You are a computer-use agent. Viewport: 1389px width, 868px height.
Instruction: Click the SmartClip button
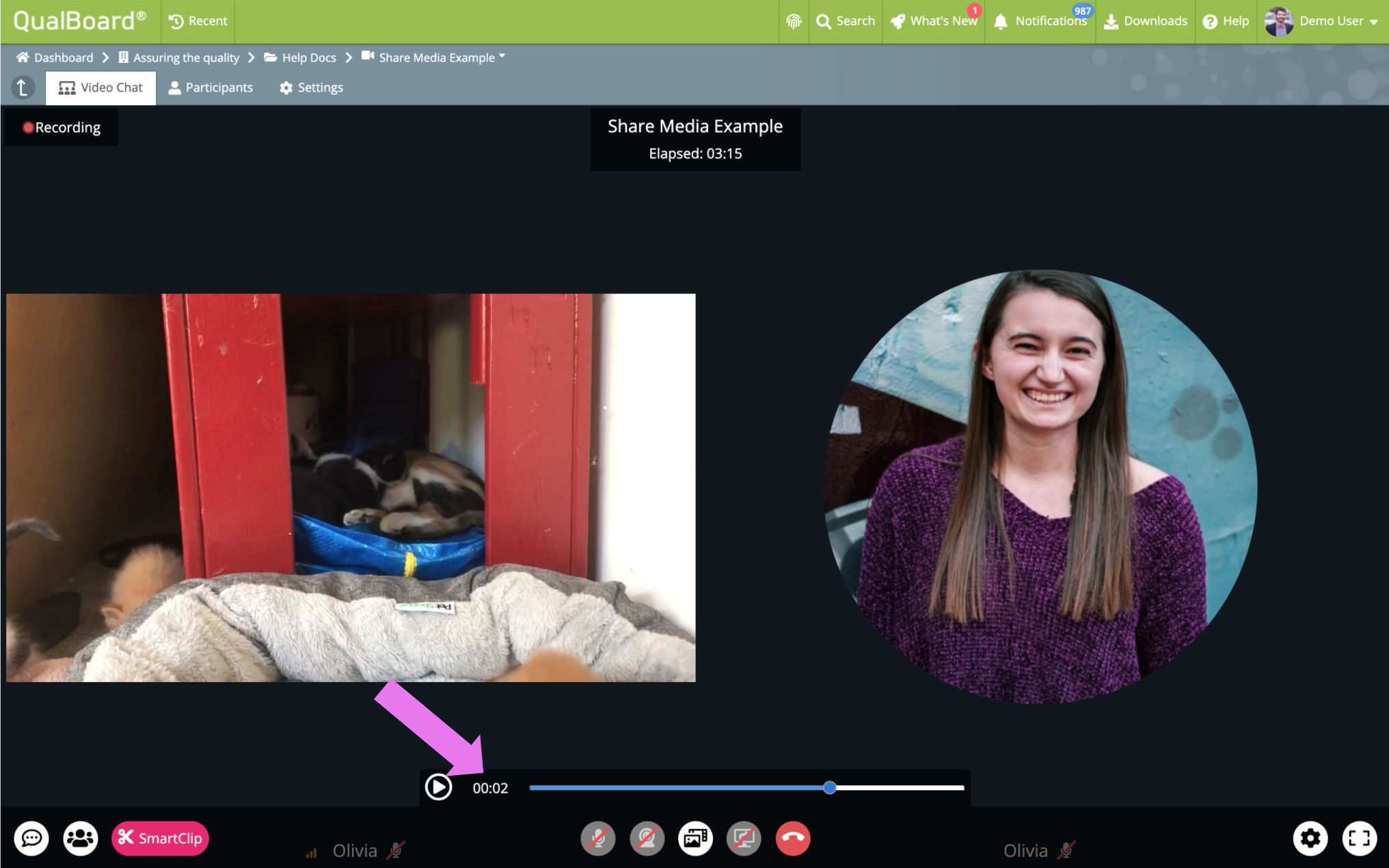(160, 838)
